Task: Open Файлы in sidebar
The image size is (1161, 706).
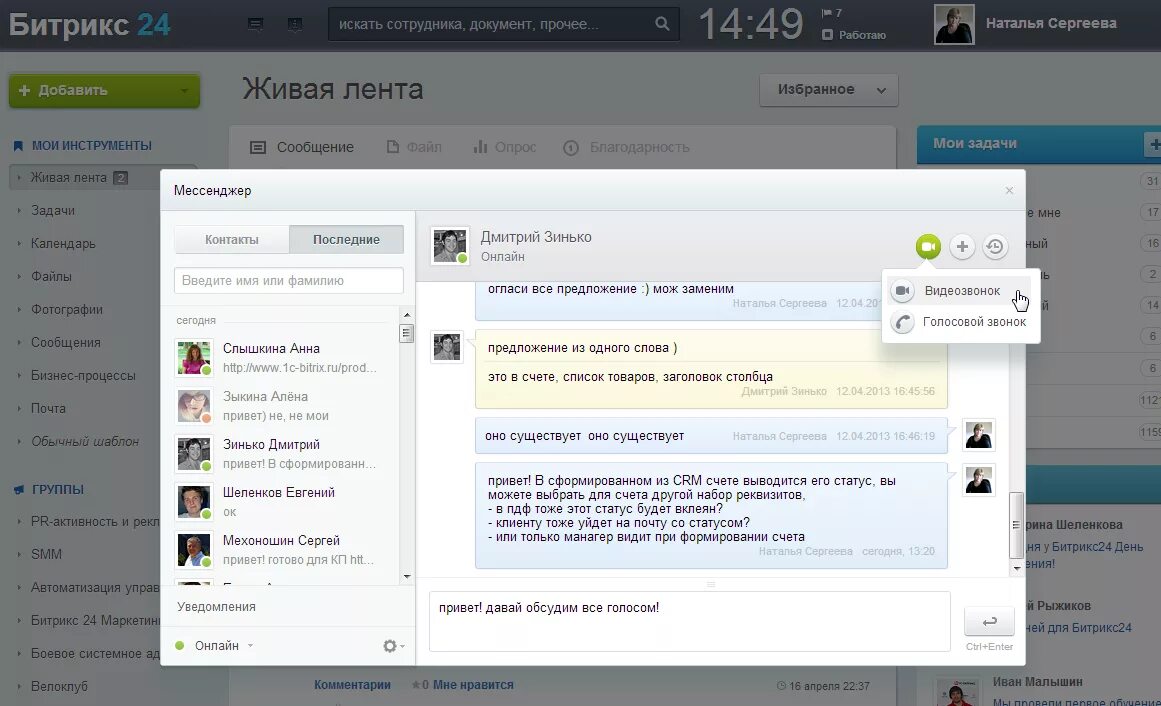Action: pyautogui.click(x=51, y=276)
